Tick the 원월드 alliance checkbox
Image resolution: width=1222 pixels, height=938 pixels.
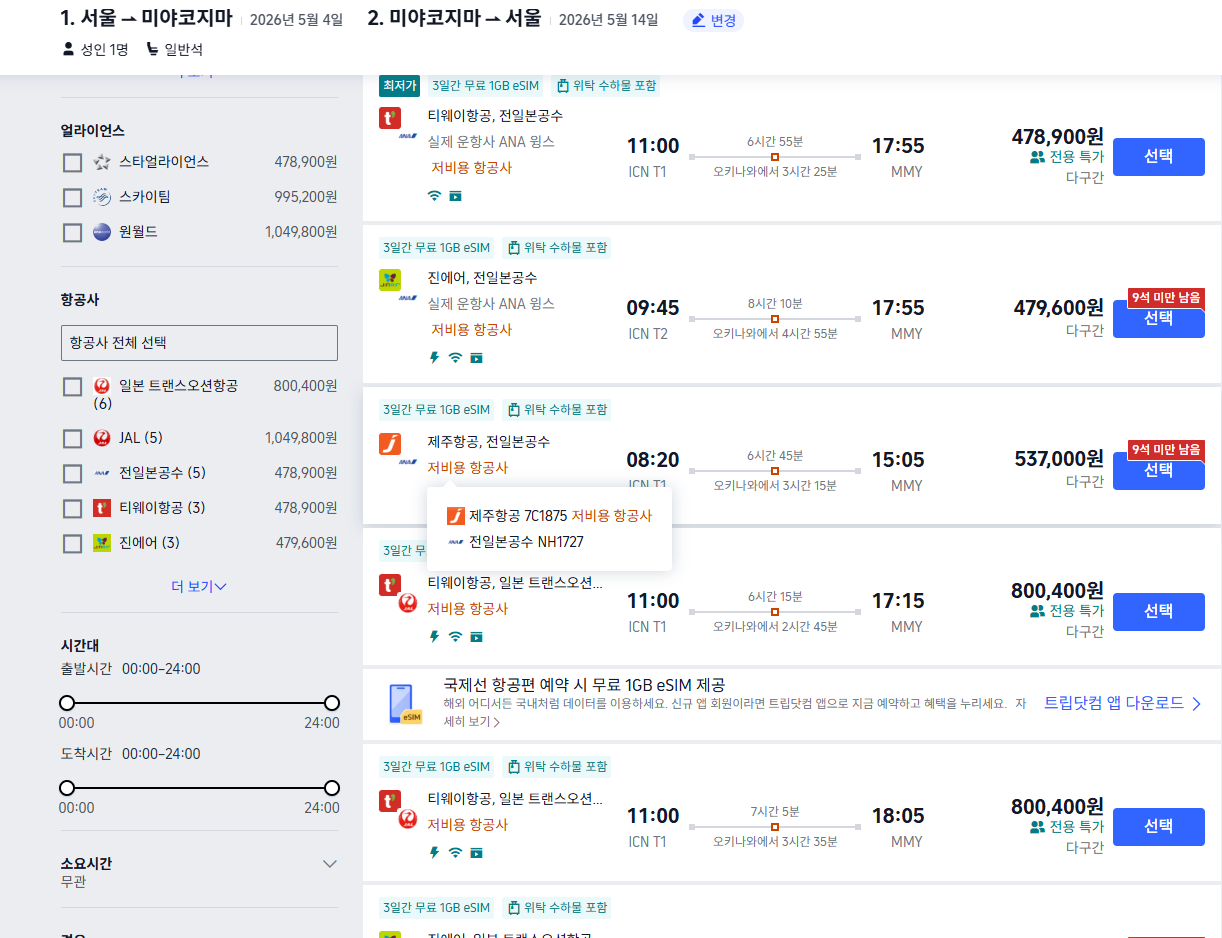click(72, 232)
